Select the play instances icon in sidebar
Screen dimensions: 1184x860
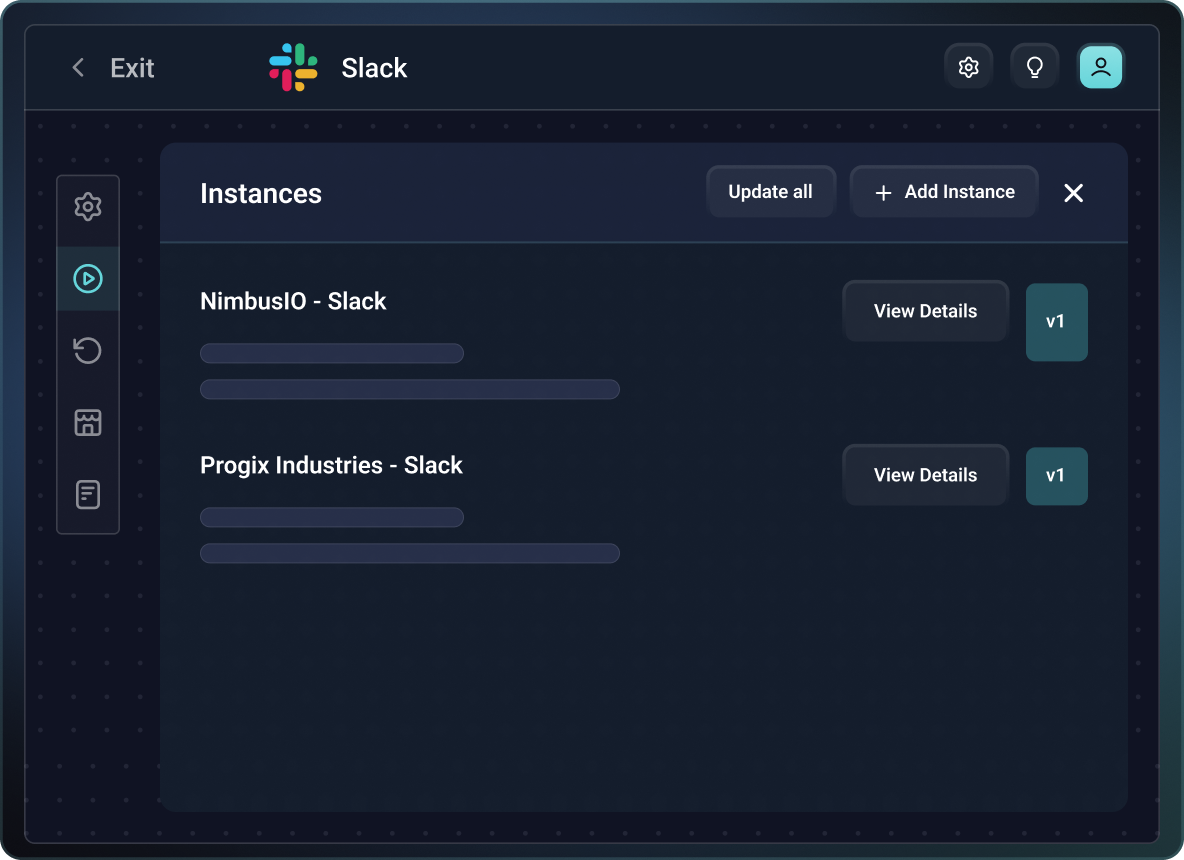coord(88,279)
